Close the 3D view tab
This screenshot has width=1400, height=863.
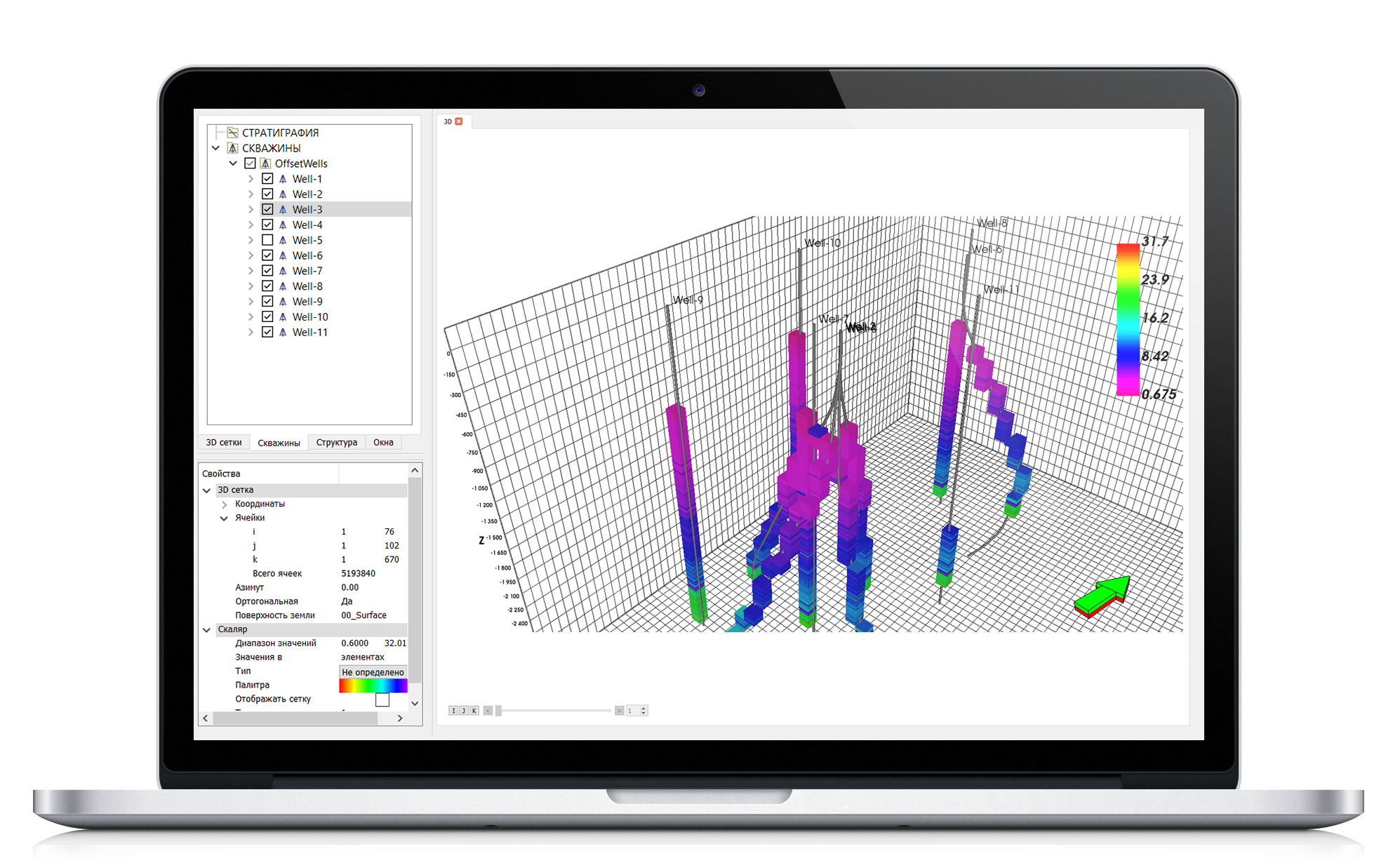coord(459,121)
